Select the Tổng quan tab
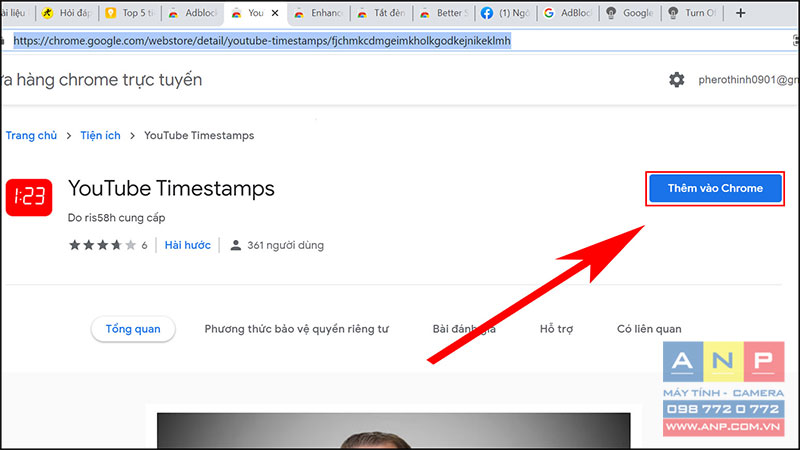Viewport: 800px width, 450px height. [133, 329]
